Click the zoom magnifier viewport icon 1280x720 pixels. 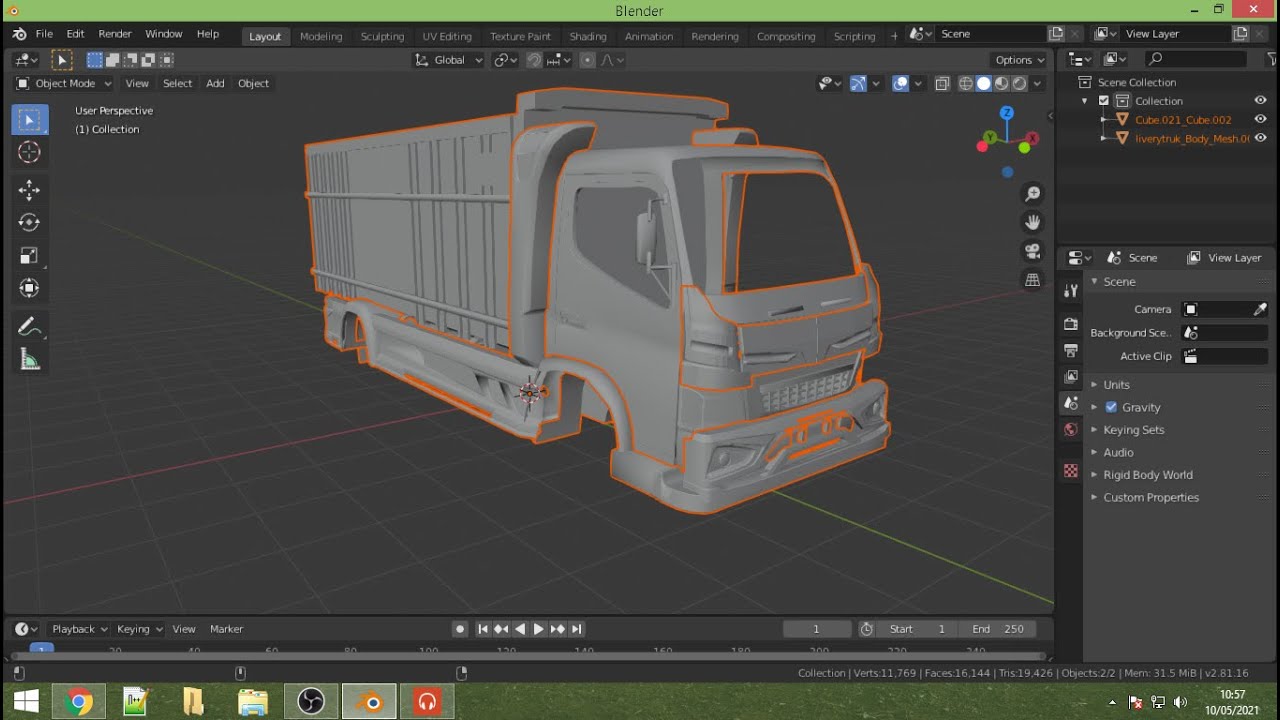coord(1033,194)
